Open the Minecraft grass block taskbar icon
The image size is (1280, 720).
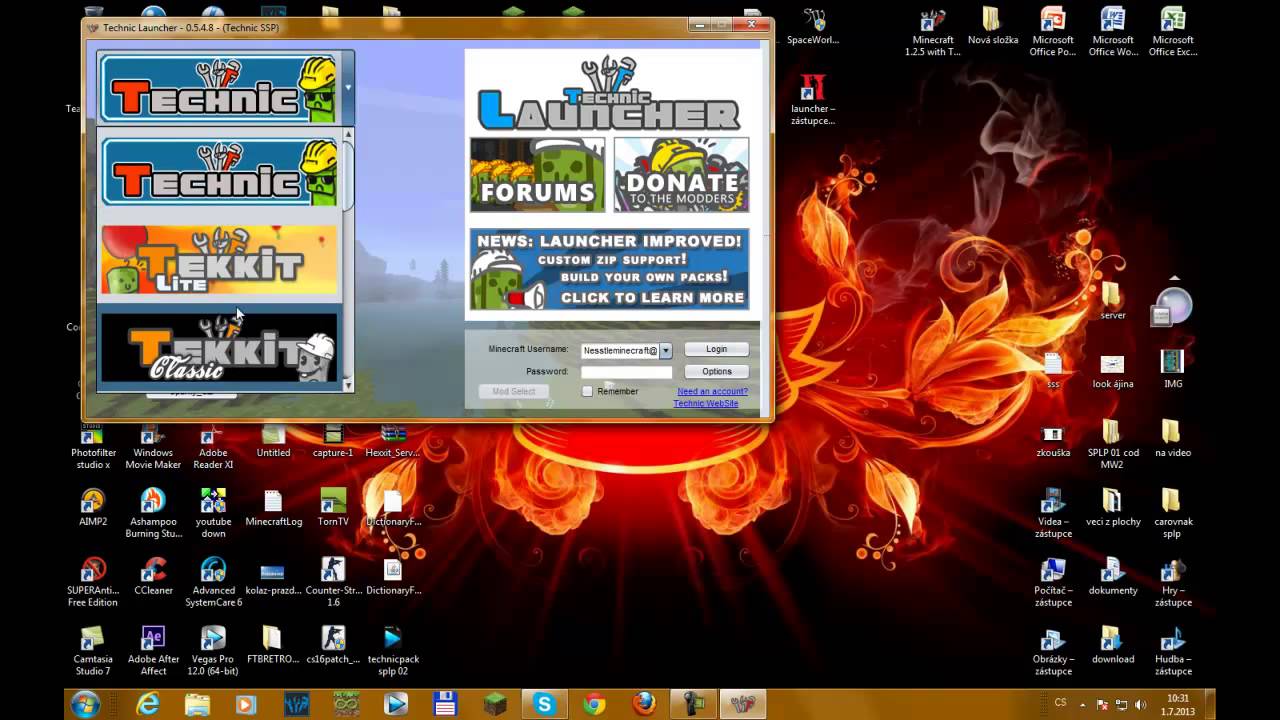tap(495, 704)
